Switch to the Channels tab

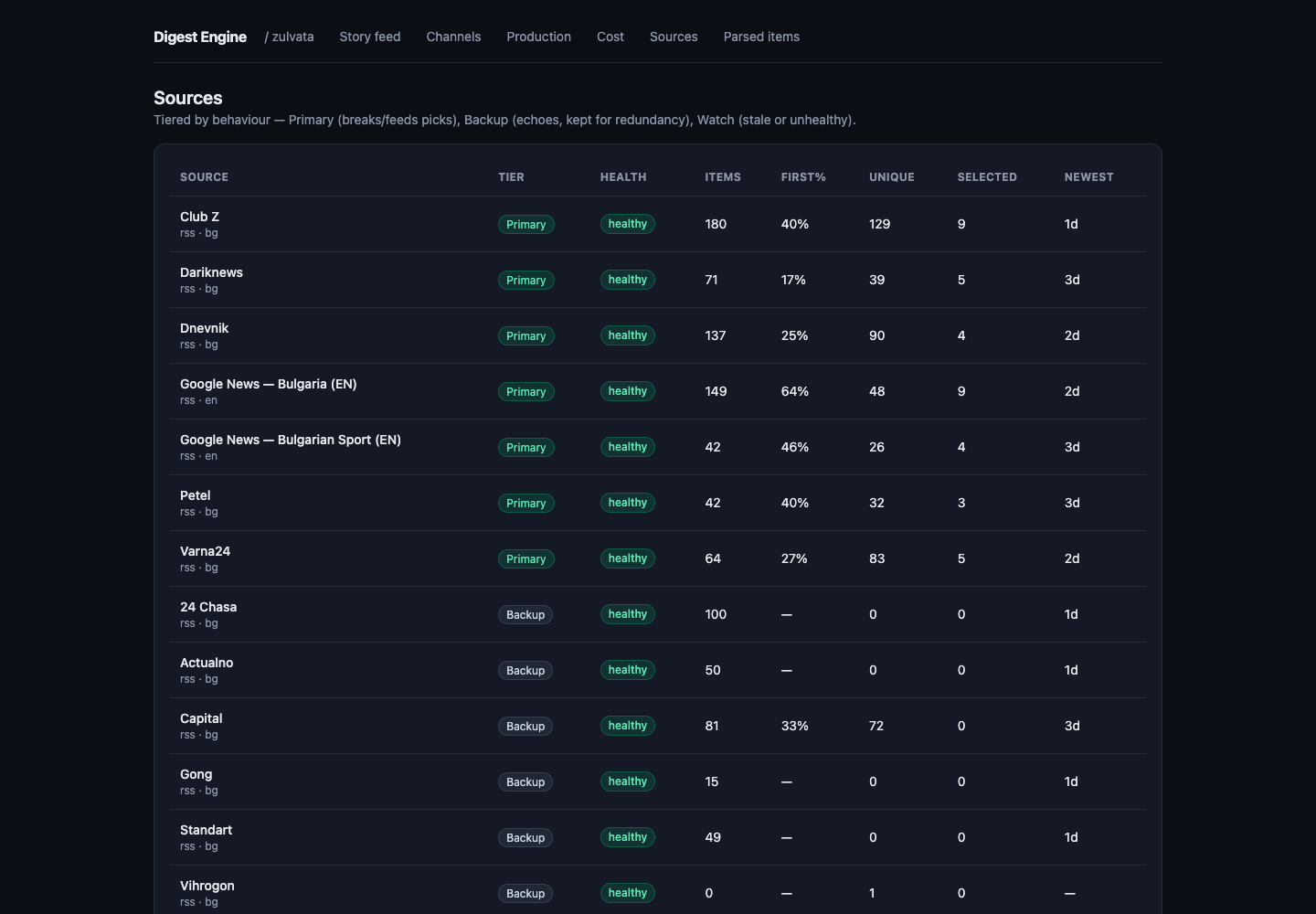[453, 37]
